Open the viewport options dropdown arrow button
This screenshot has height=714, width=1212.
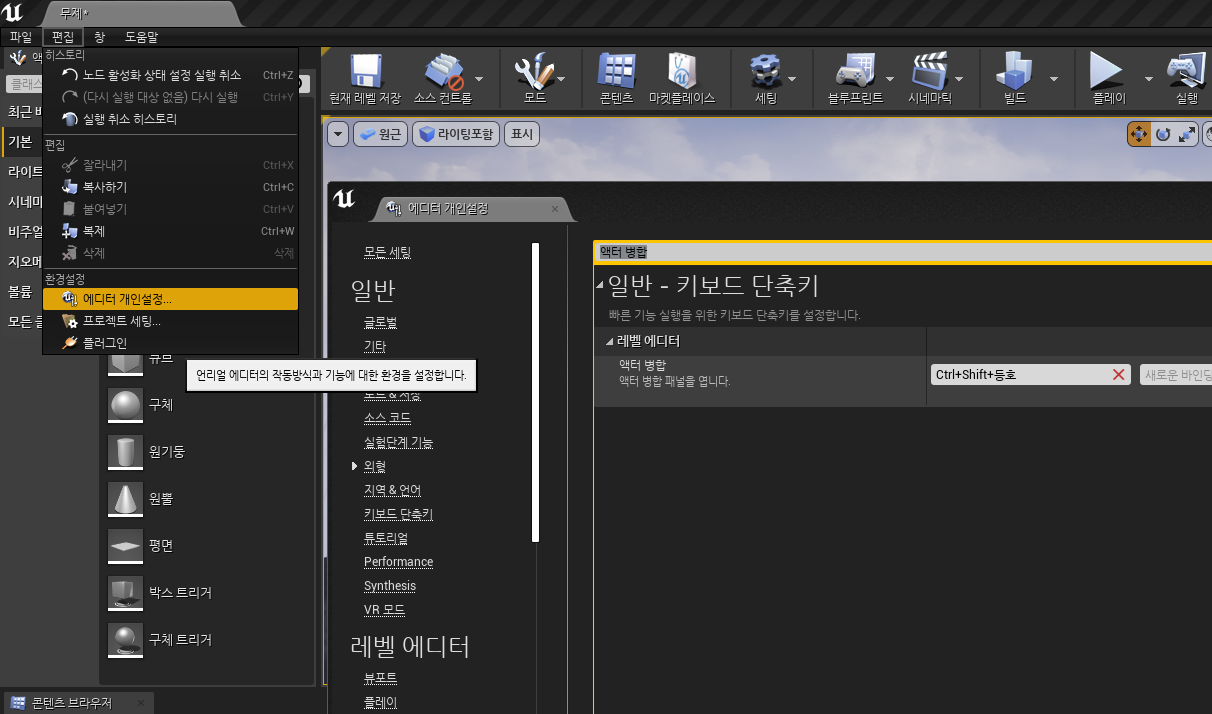[x=338, y=134]
